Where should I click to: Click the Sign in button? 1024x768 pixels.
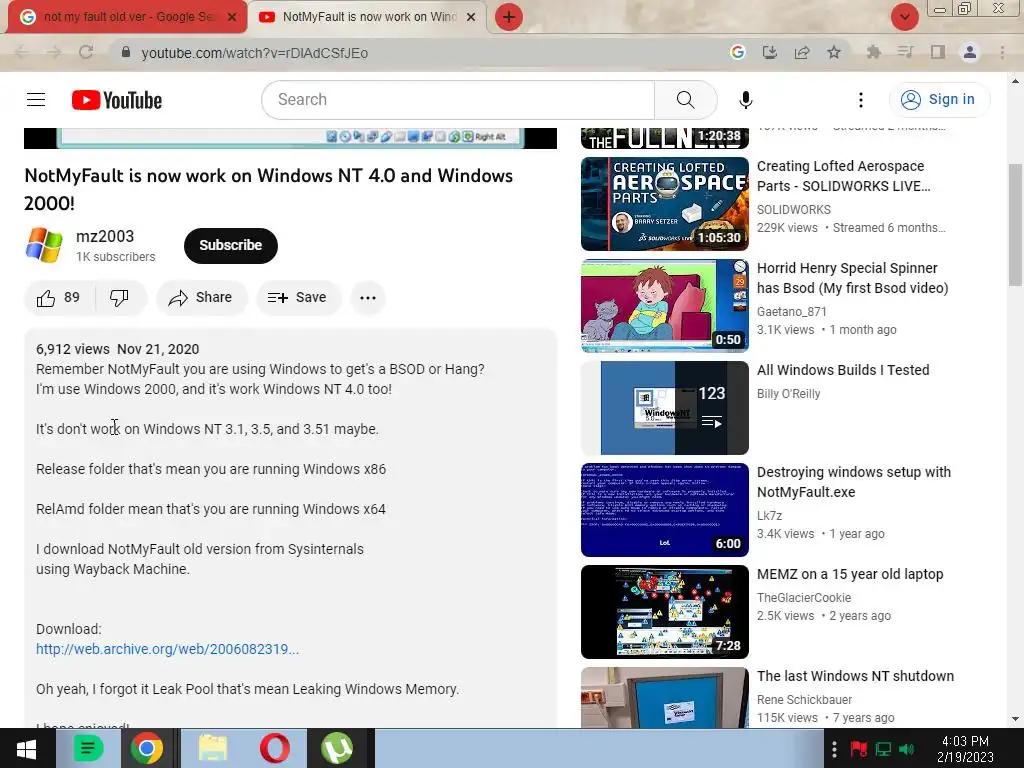coord(939,99)
